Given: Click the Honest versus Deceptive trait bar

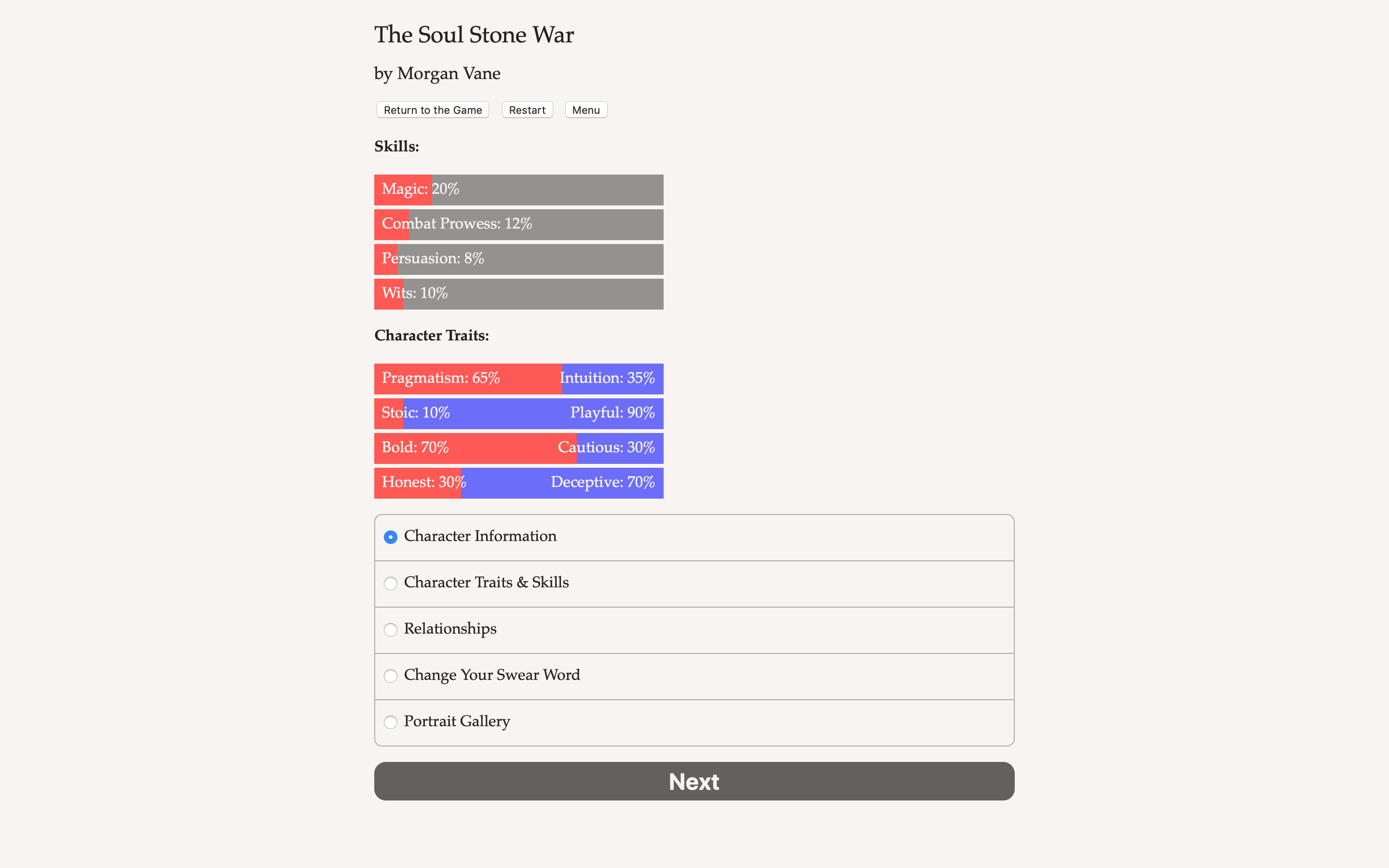Looking at the screenshot, I should [518, 483].
